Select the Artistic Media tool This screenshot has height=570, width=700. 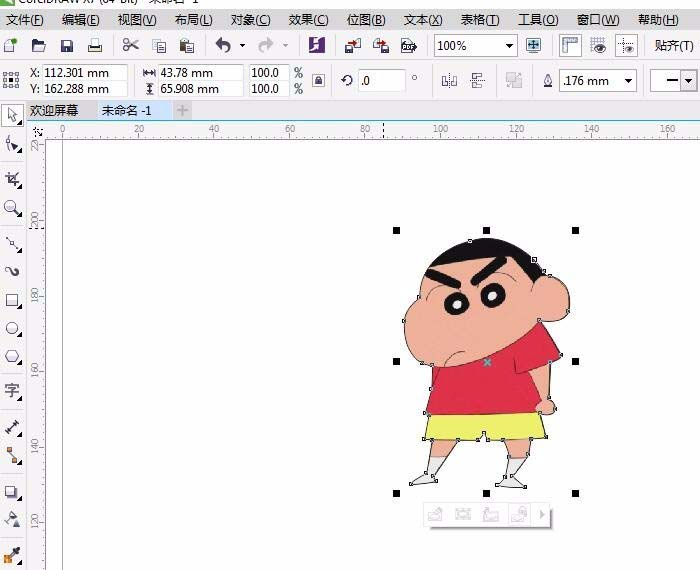pyautogui.click(x=12, y=271)
